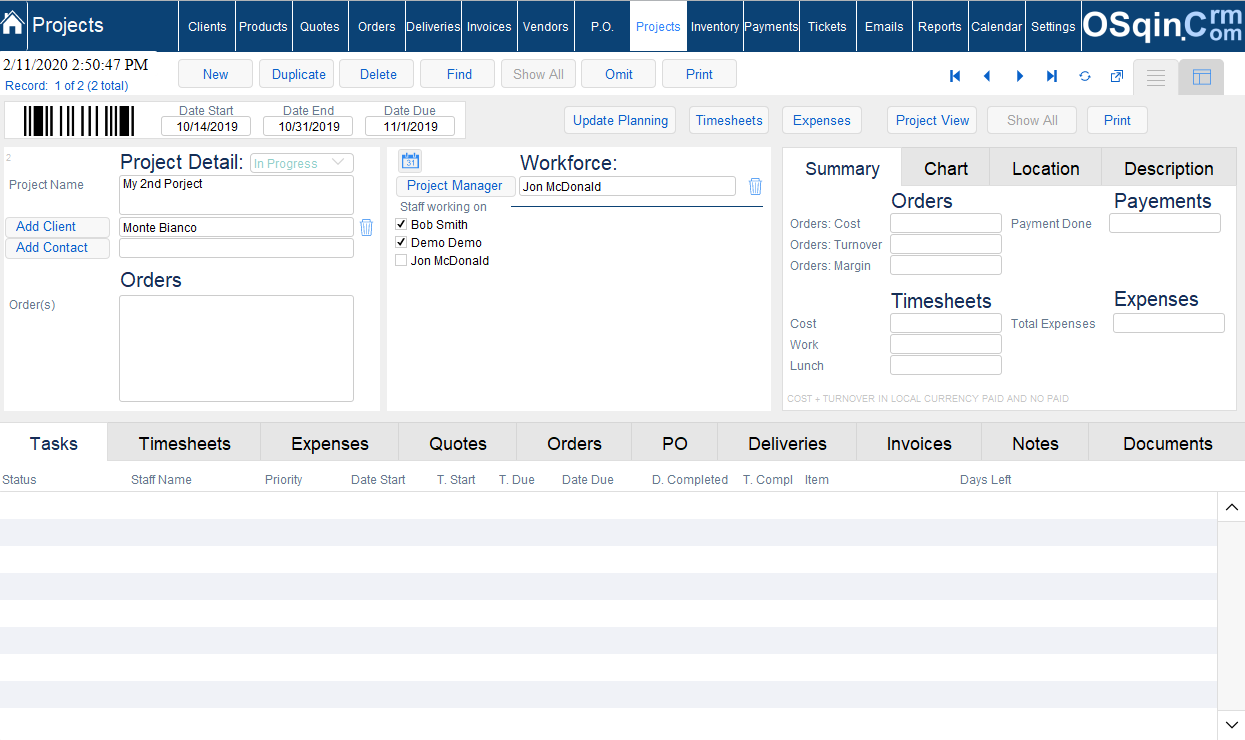Open lower Timesheets tab

click(184, 443)
